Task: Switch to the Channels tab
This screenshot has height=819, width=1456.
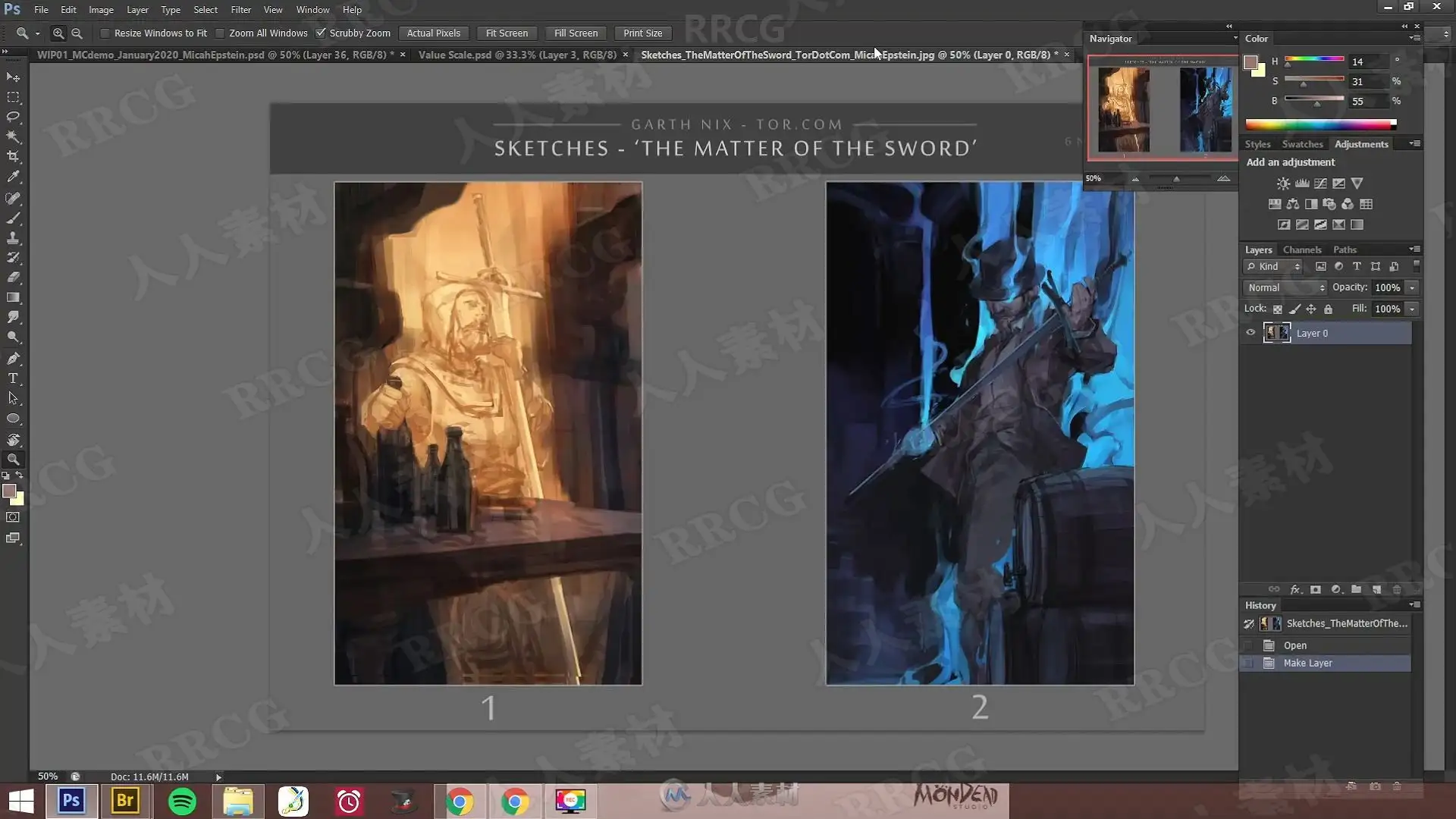Action: (x=1302, y=249)
